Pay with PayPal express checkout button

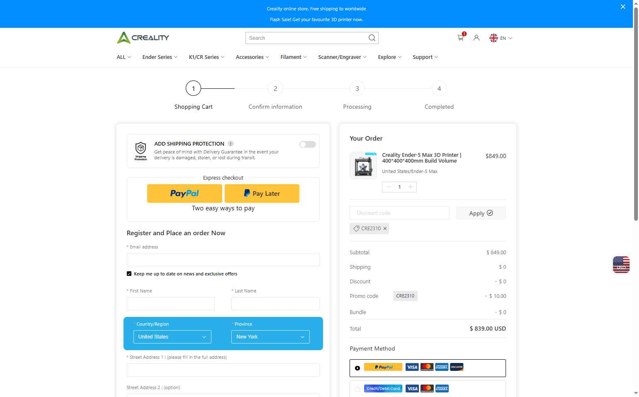pyautogui.click(x=185, y=193)
